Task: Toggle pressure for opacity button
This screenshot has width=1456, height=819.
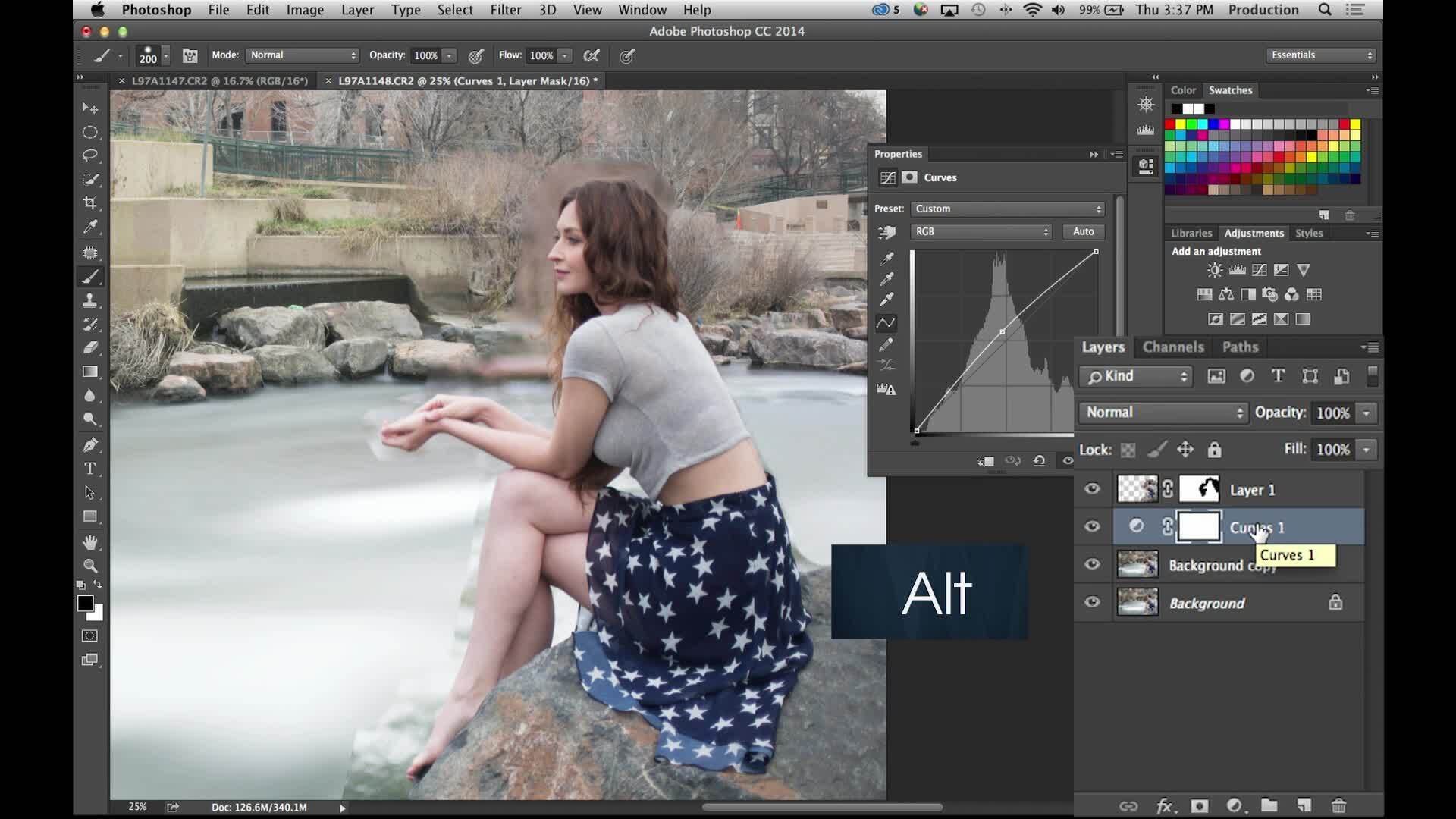Action: tap(476, 55)
